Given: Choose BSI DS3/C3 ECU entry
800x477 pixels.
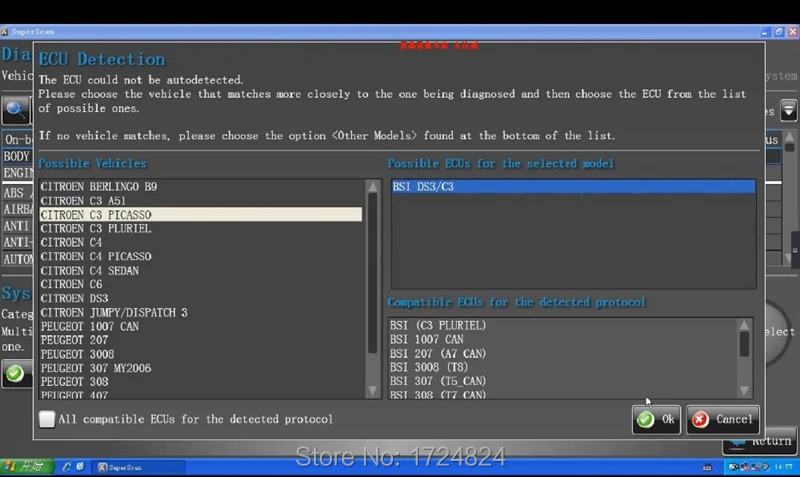Looking at the screenshot, I should coord(573,187).
